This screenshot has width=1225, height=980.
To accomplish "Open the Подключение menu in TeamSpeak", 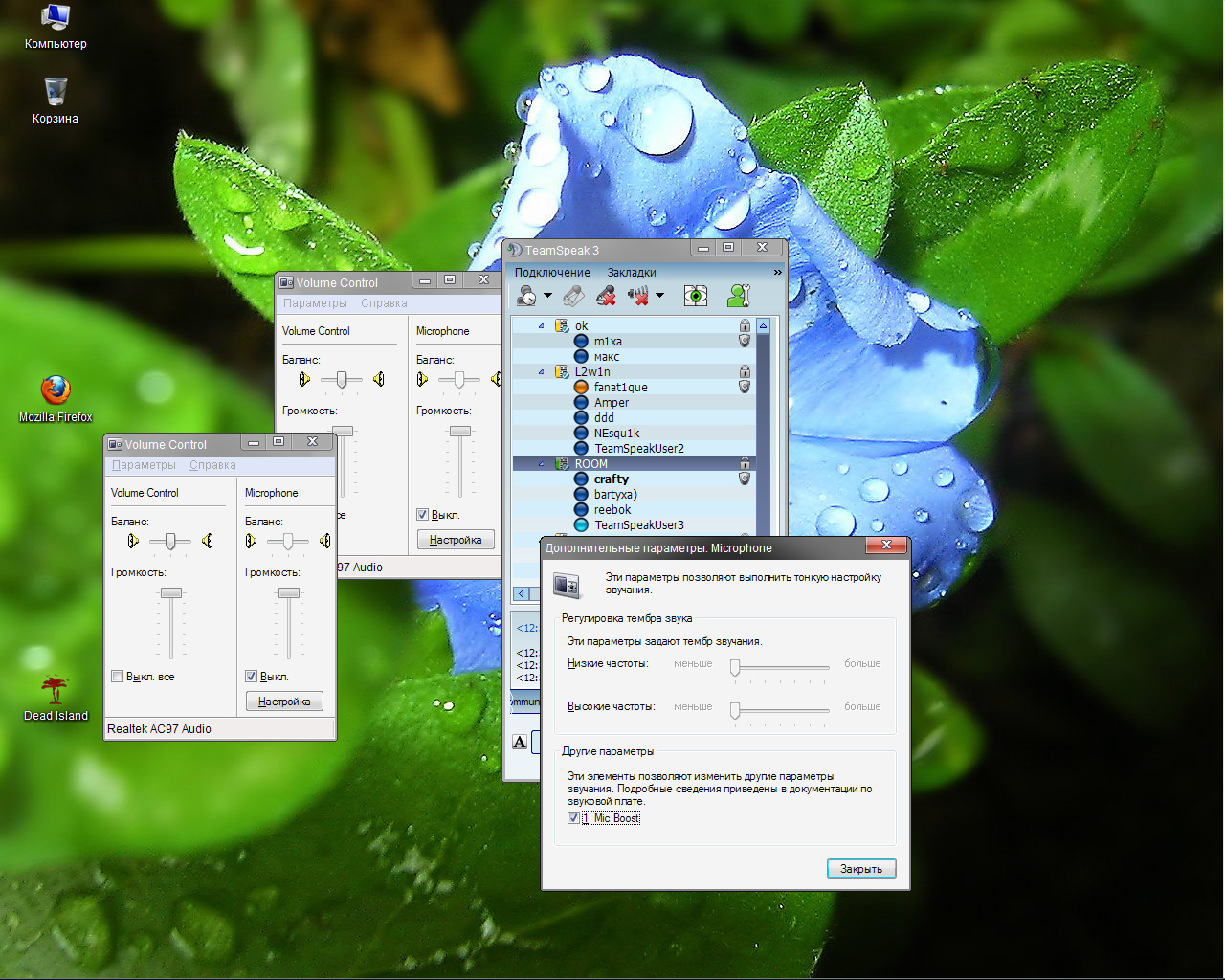I will click(552, 273).
